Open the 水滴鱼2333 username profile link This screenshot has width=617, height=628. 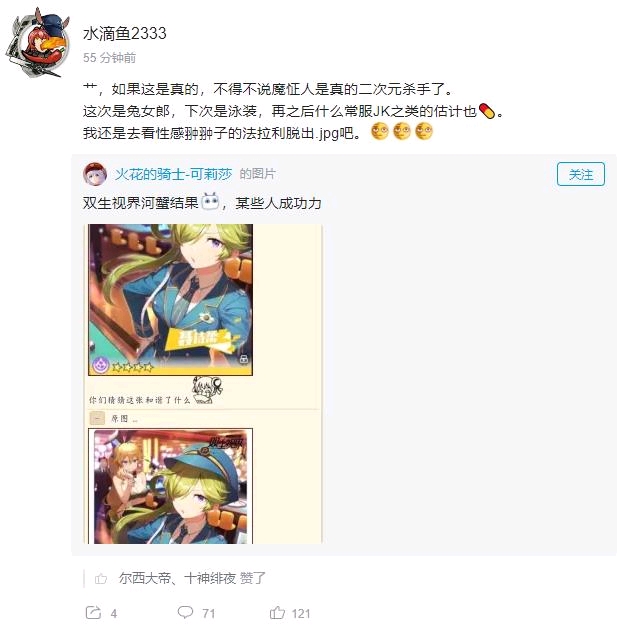coord(125,33)
